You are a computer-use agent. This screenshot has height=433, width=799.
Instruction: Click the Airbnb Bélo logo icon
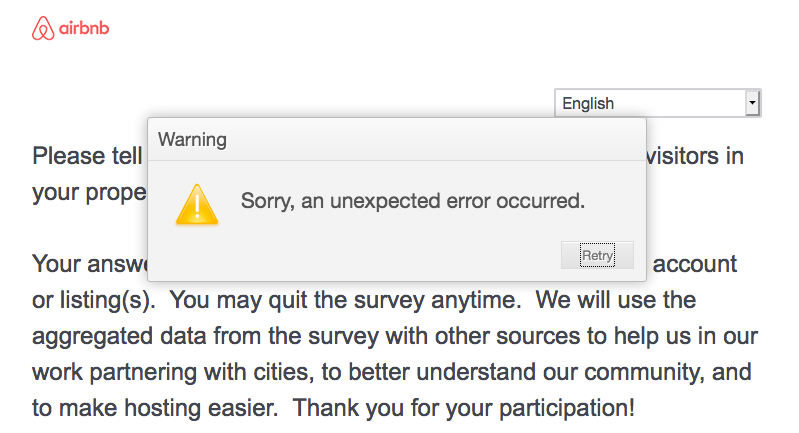click(41, 28)
